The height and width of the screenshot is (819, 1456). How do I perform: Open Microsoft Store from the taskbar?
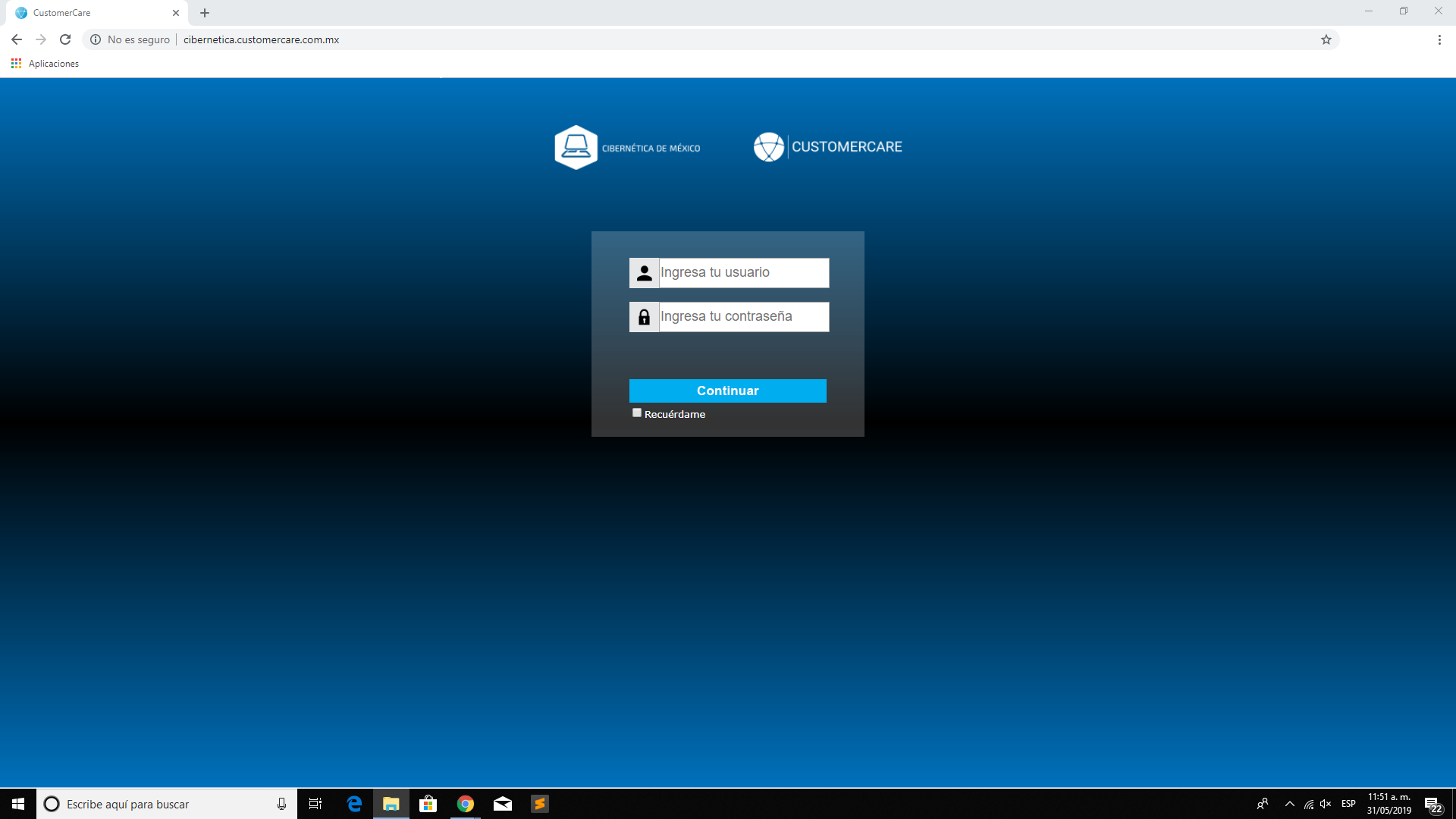pyautogui.click(x=428, y=804)
